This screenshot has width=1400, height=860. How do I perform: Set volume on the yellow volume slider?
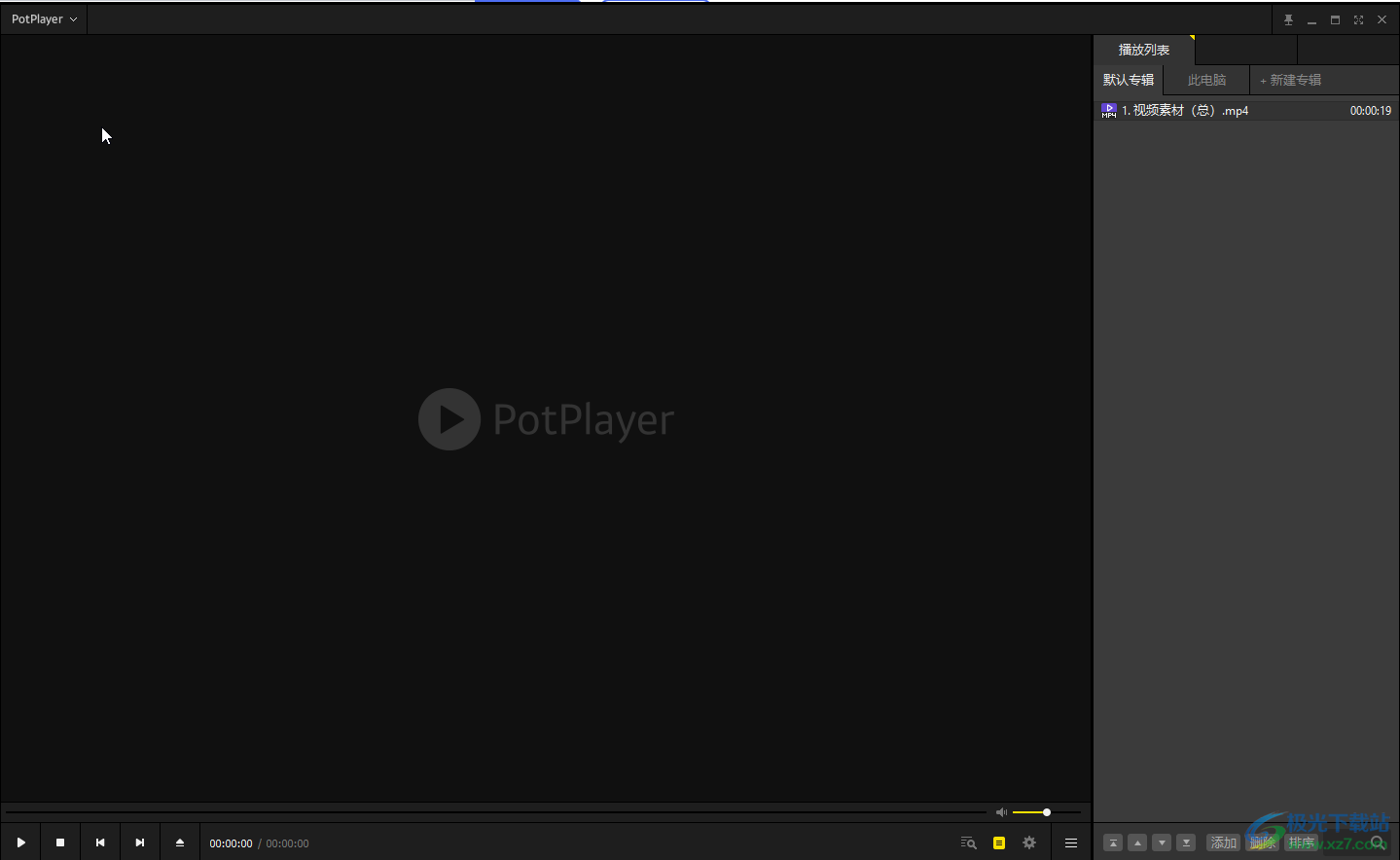[x=1046, y=812]
